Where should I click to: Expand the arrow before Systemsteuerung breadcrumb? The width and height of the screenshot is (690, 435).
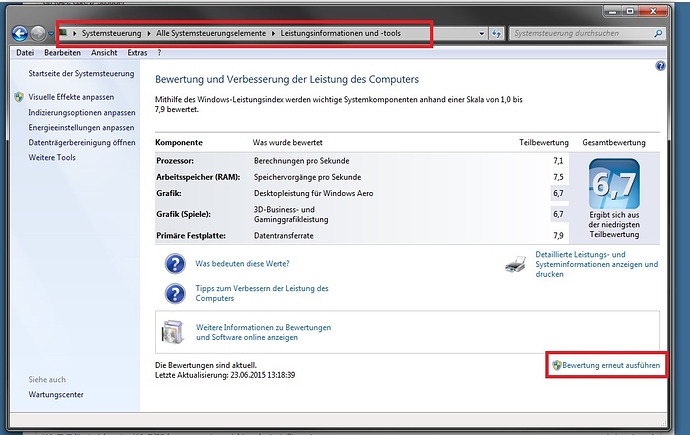[74, 33]
